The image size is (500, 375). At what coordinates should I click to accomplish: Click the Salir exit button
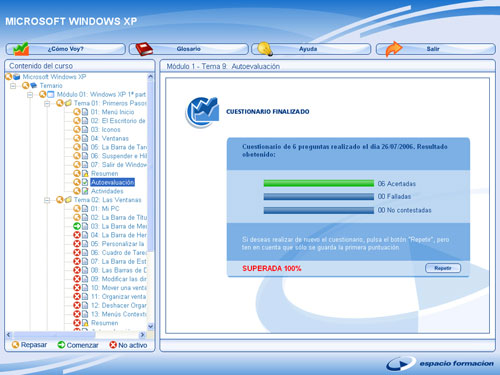tap(436, 49)
